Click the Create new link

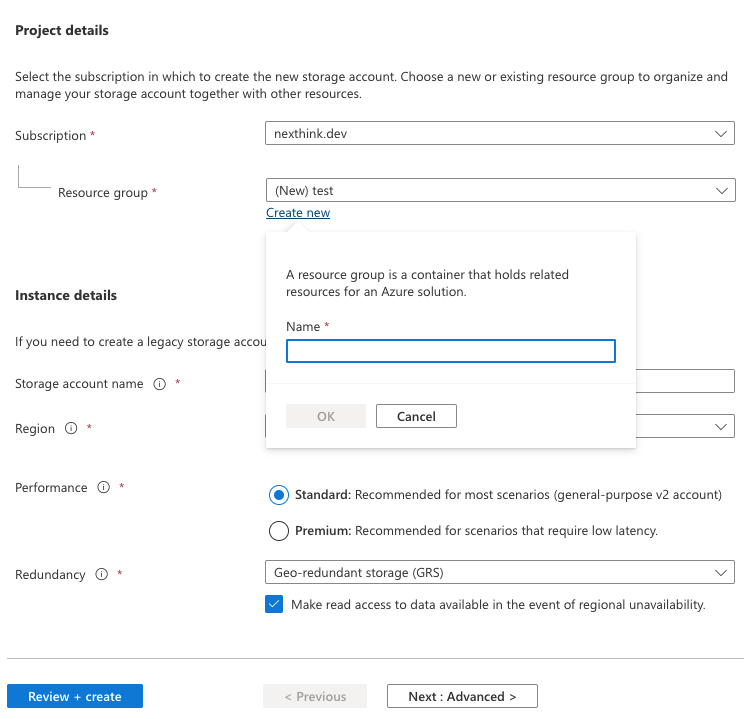click(x=298, y=213)
